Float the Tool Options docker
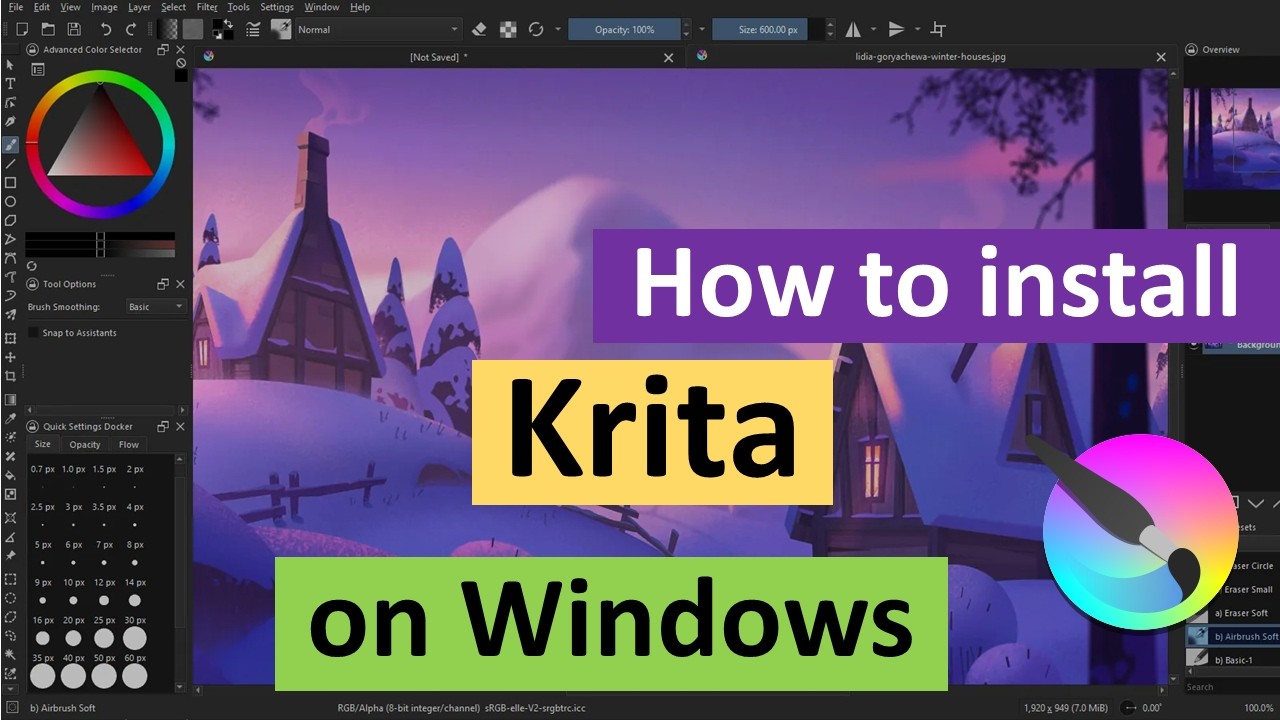Image resolution: width=1280 pixels, height=720 pixels. pyautogui.click(x=163, y=284)
